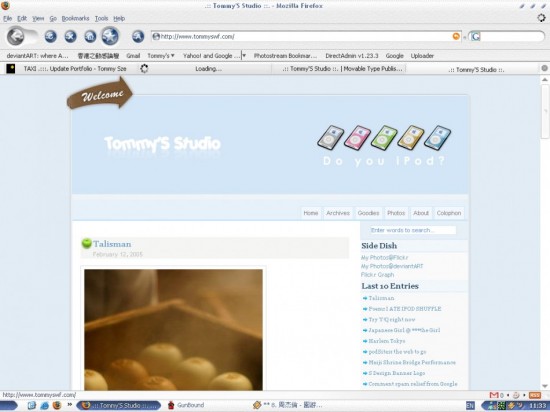Open Gmail notifier icon in status bar
The height and width of the screenshot is (412, 550).
pos(494,395)
